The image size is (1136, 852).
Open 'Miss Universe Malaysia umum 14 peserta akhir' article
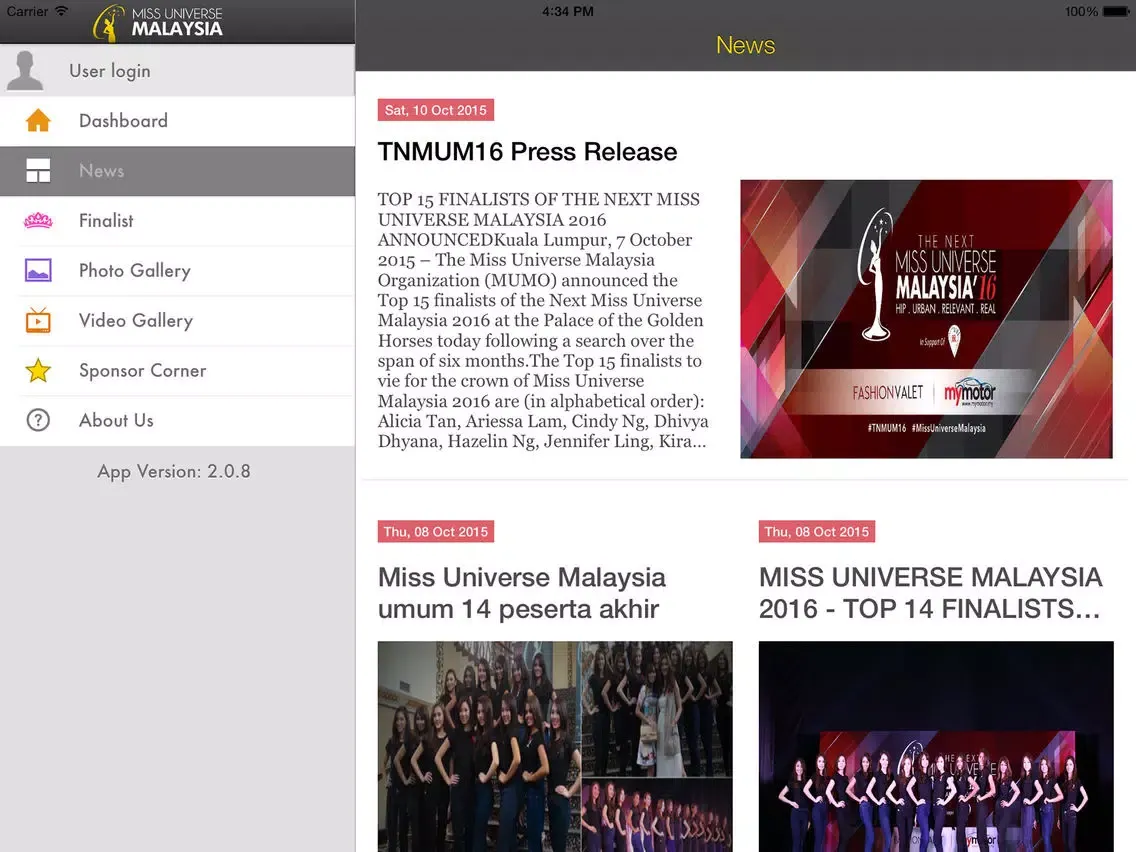click(522, 593)
